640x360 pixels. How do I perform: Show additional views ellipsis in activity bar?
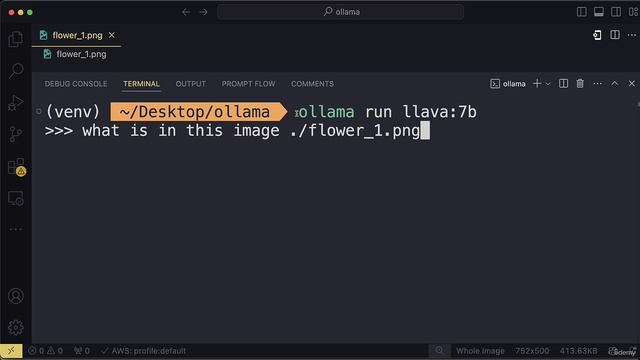coord(16,229)
